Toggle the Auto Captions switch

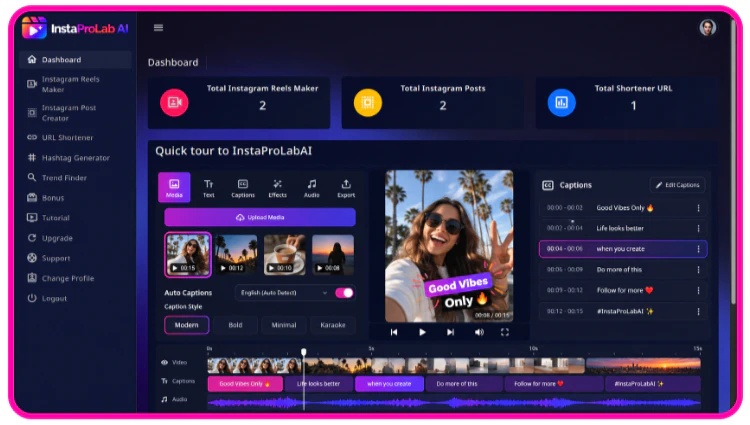pyautogui.click(x=344, y=293)
